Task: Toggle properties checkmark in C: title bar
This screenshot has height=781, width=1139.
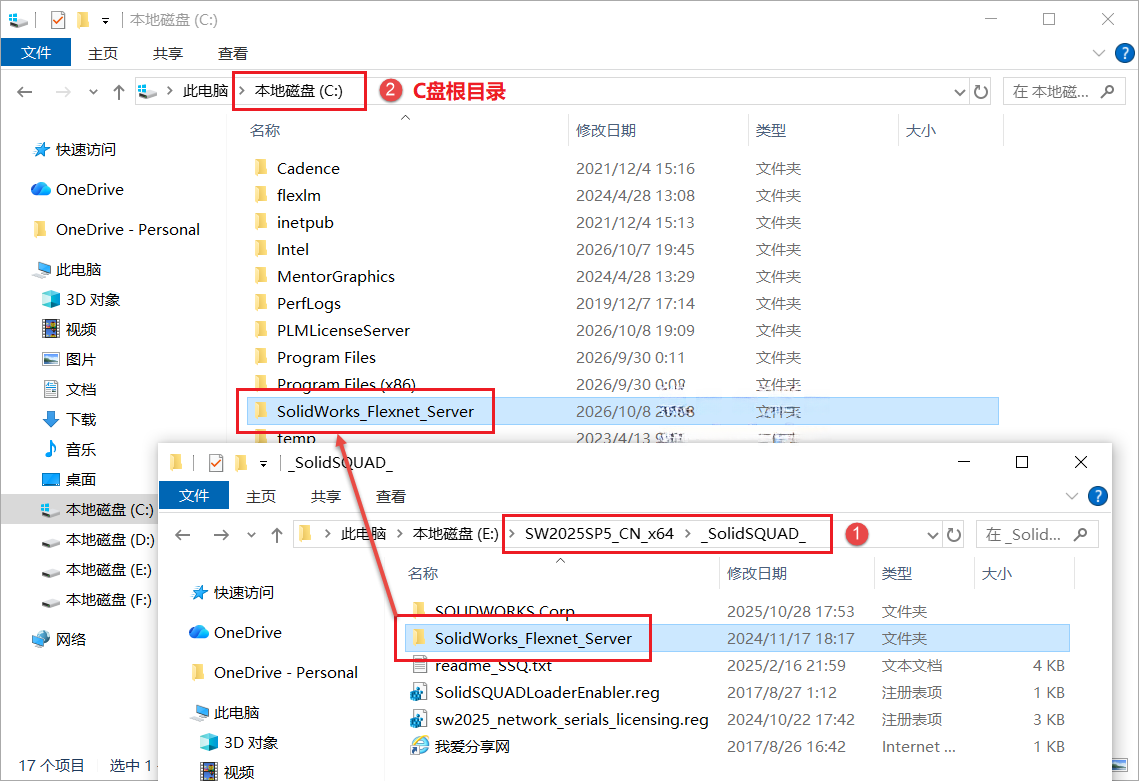Action: point(58,20)
